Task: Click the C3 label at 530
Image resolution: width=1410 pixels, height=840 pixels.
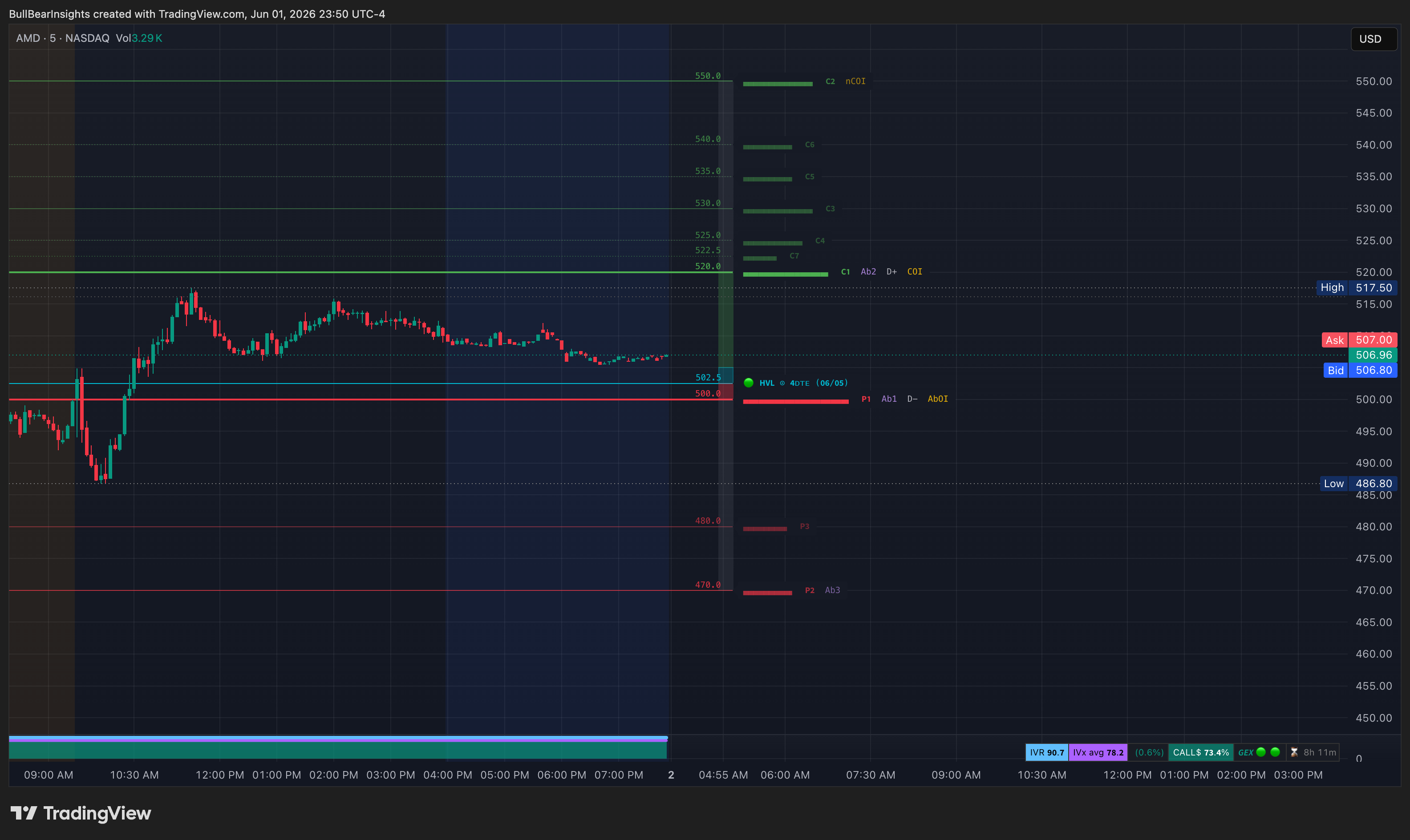Action: click(830, 209)
